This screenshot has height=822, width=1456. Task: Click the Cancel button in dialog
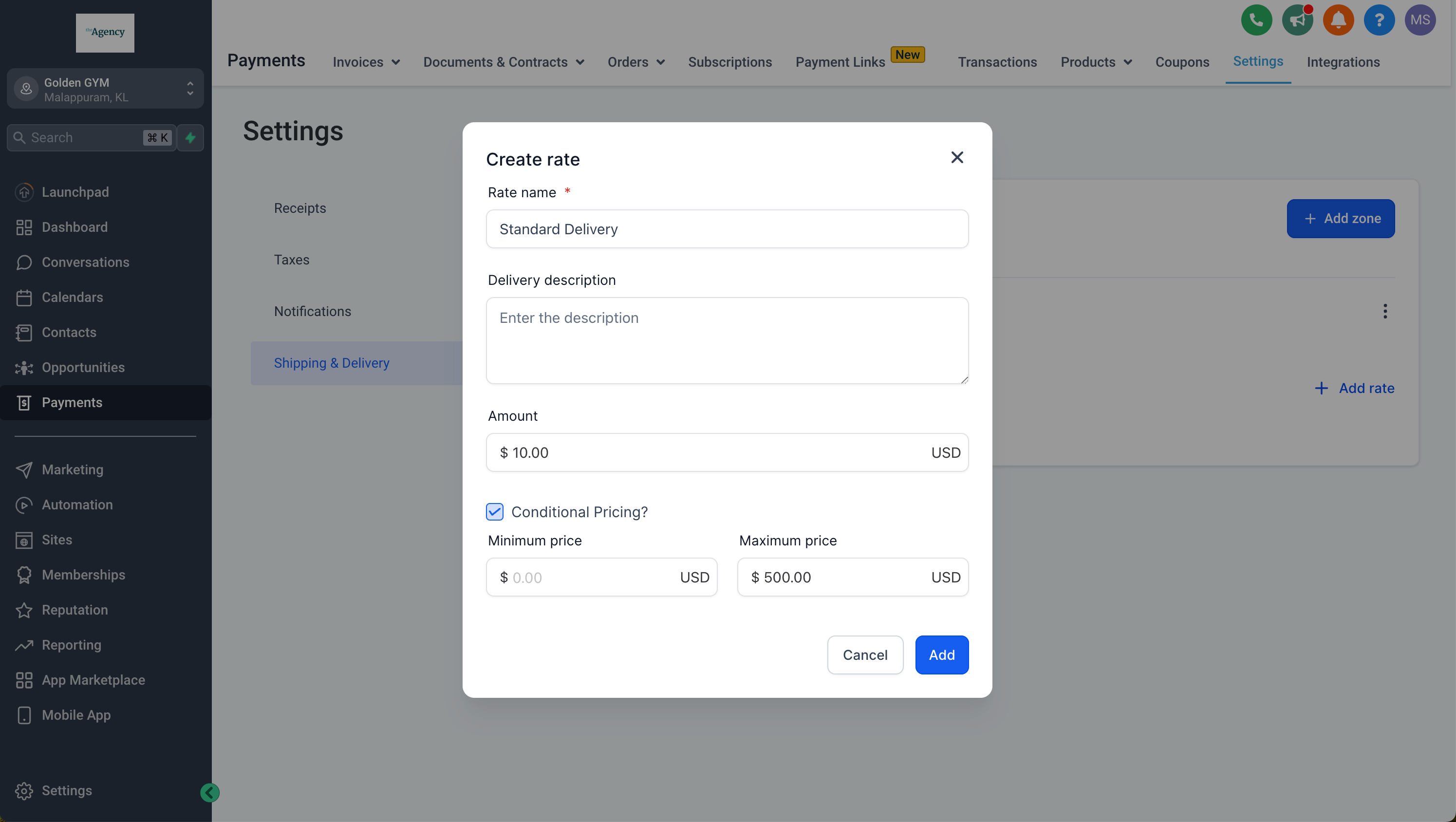coord(865,654)
